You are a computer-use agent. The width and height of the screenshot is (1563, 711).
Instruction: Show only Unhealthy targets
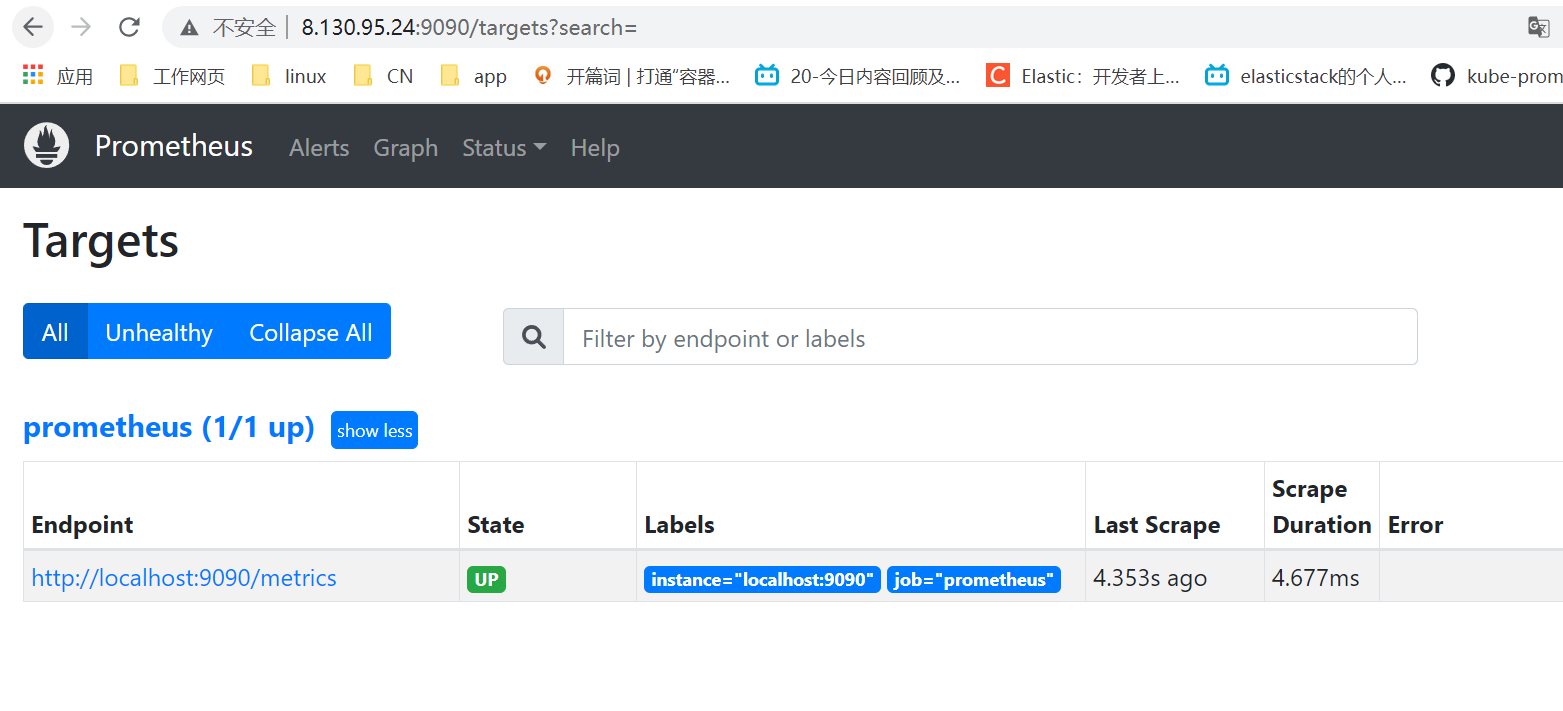tap(159, 332)
